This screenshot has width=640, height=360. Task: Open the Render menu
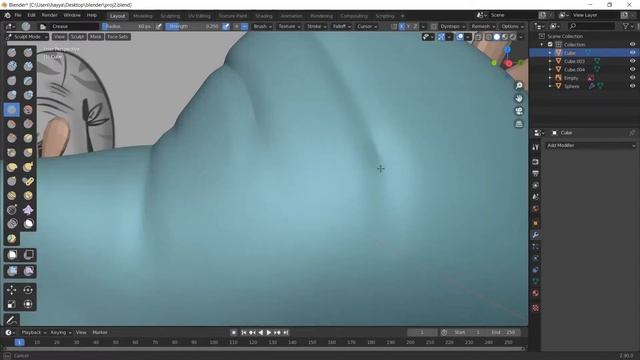click(x=49, y=16)
